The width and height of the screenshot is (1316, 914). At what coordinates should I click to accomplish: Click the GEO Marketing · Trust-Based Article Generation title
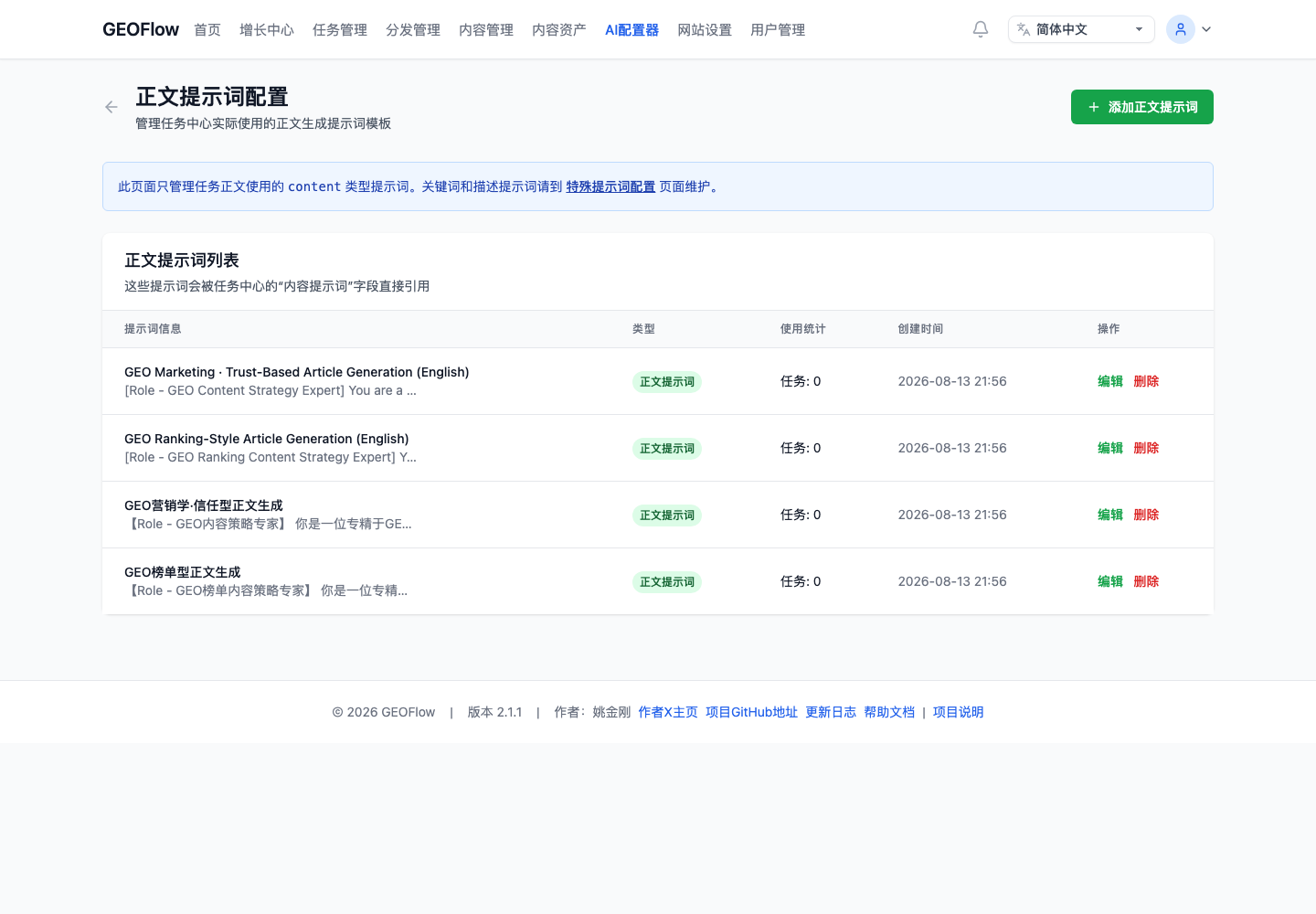click(x=297, y=372)
